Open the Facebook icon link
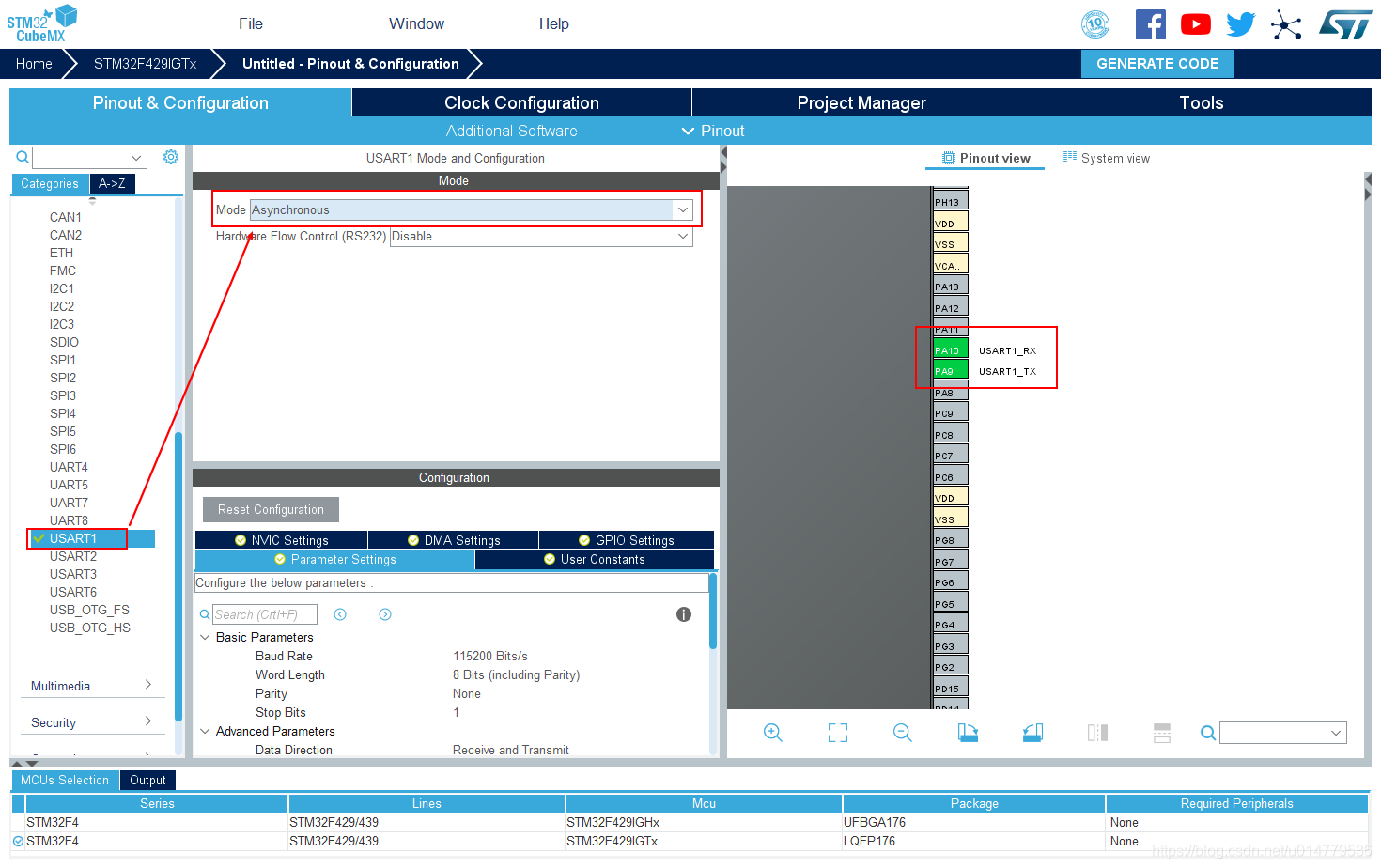The width and height of the screenshot is (1381, 868). pos(1150,24)
